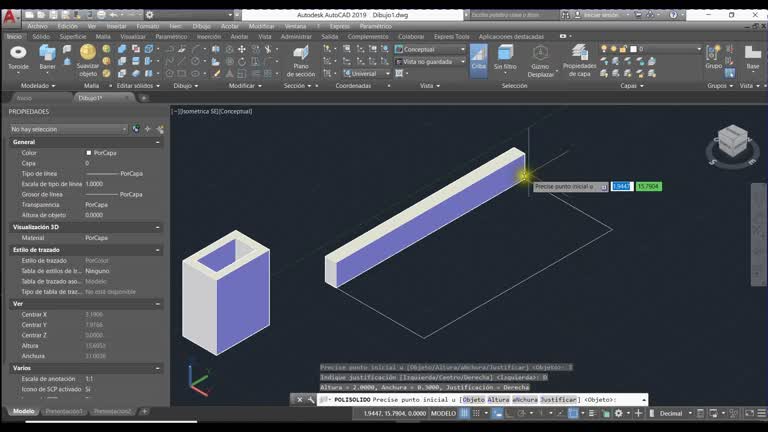Toggle snap mode dots in status bar
Screen dimensions: 768x432
[476, 413]
